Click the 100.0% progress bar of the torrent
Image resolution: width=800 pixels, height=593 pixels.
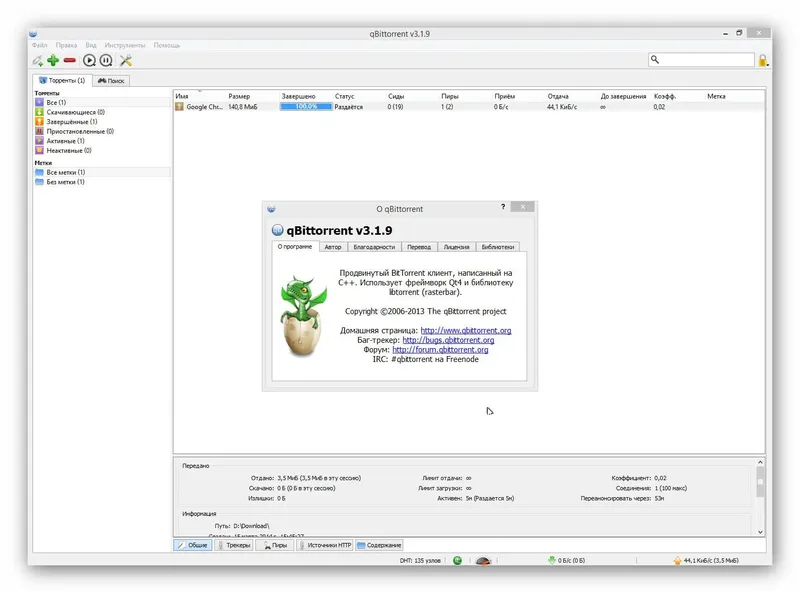point(306,107)
